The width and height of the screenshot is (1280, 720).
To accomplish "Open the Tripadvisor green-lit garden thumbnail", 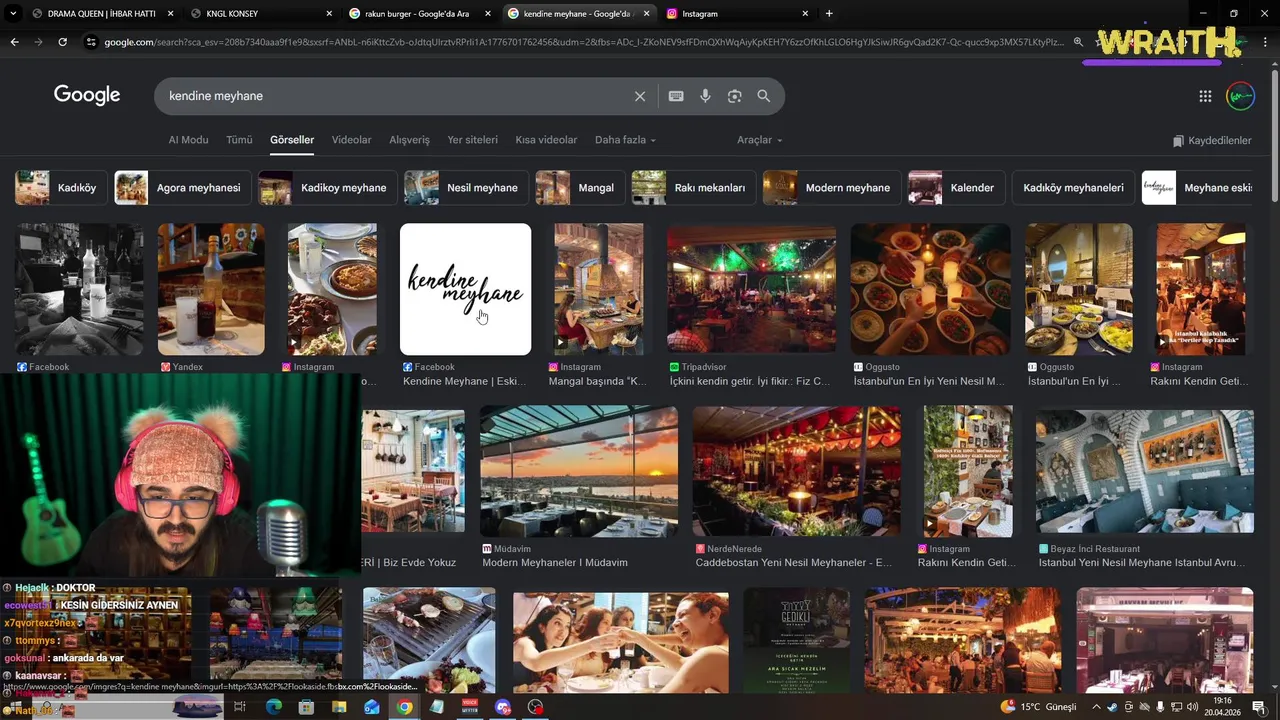I will (x=751, y=289).
